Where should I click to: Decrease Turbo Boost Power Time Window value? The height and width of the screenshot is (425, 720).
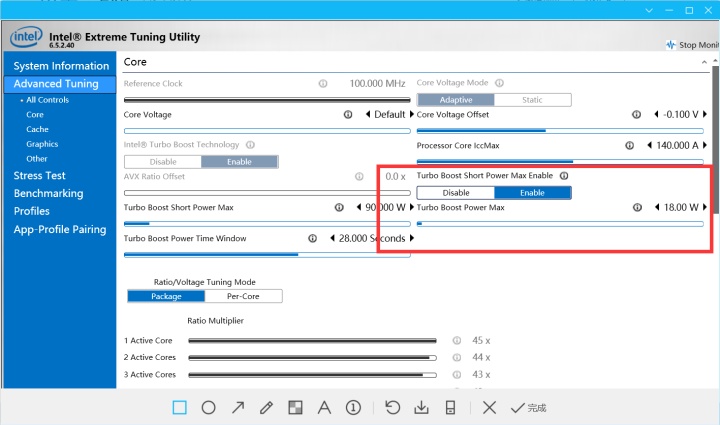pyautogui.click(x=332, y=238)
